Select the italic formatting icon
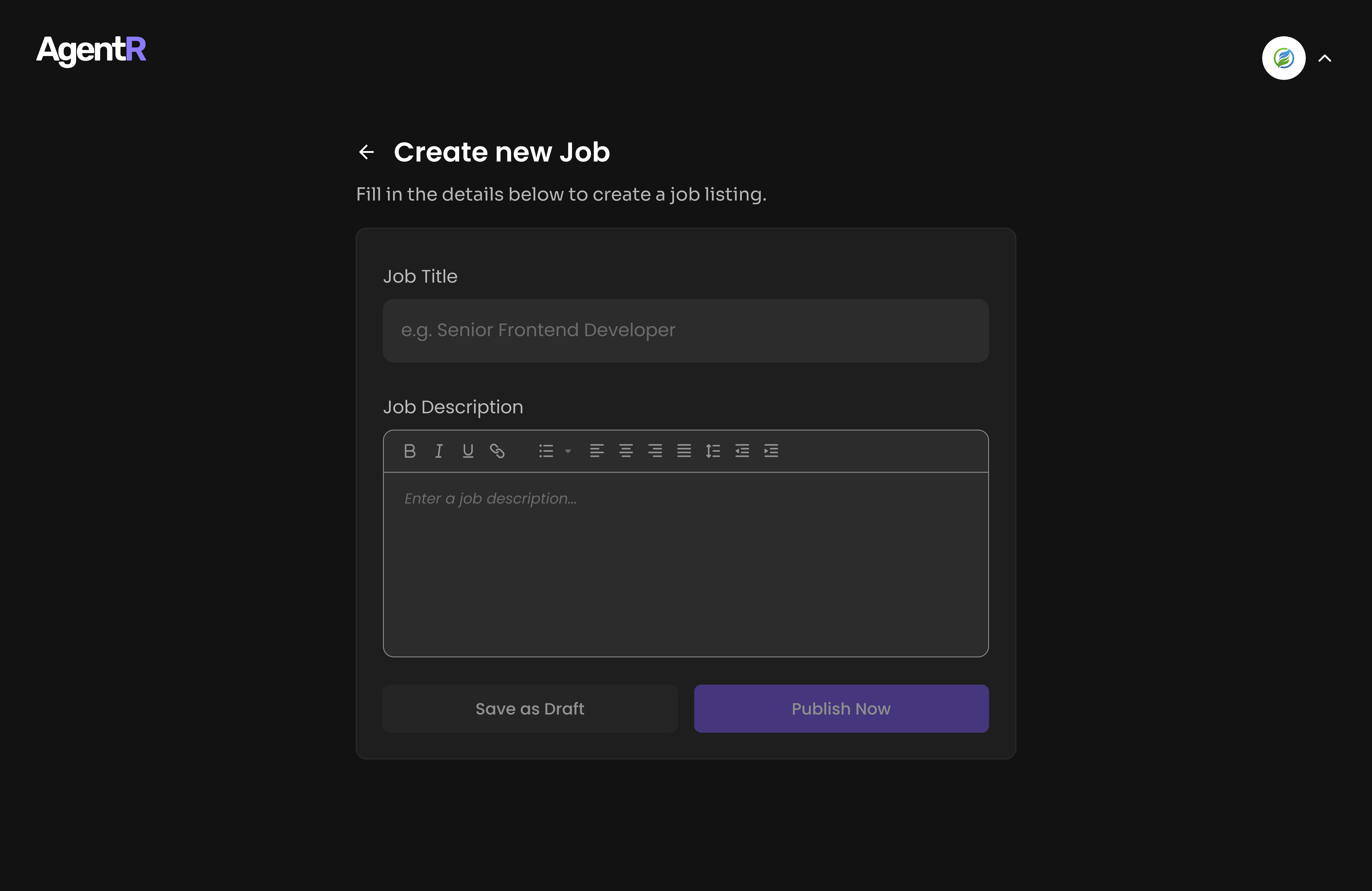Image resolution: width=1372 pixels, height=891 pixels. click(x=439, y=451)
